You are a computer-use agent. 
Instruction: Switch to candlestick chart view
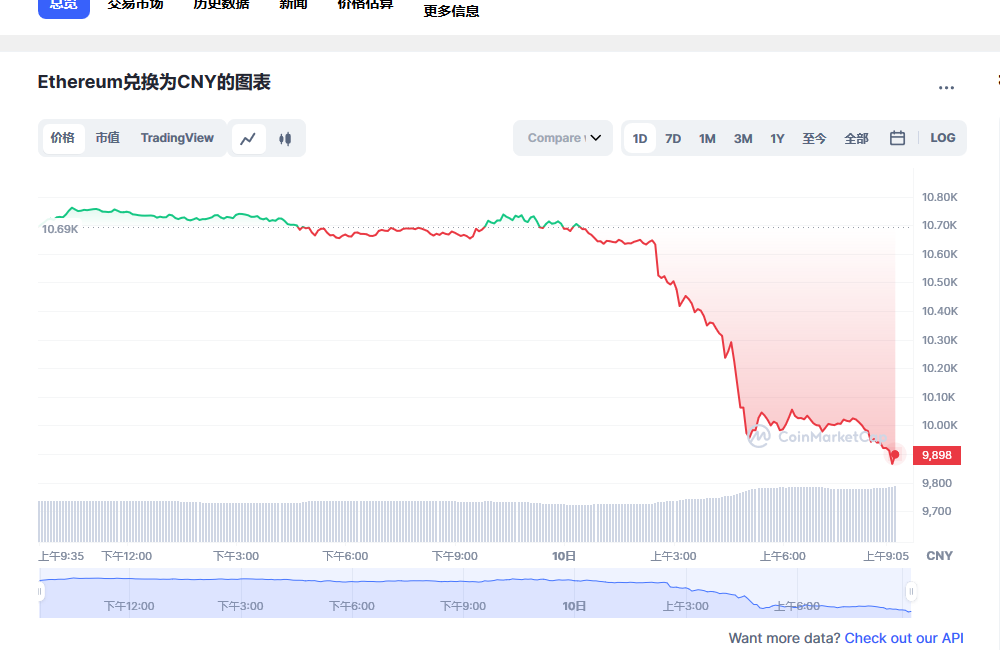point(284,138)
